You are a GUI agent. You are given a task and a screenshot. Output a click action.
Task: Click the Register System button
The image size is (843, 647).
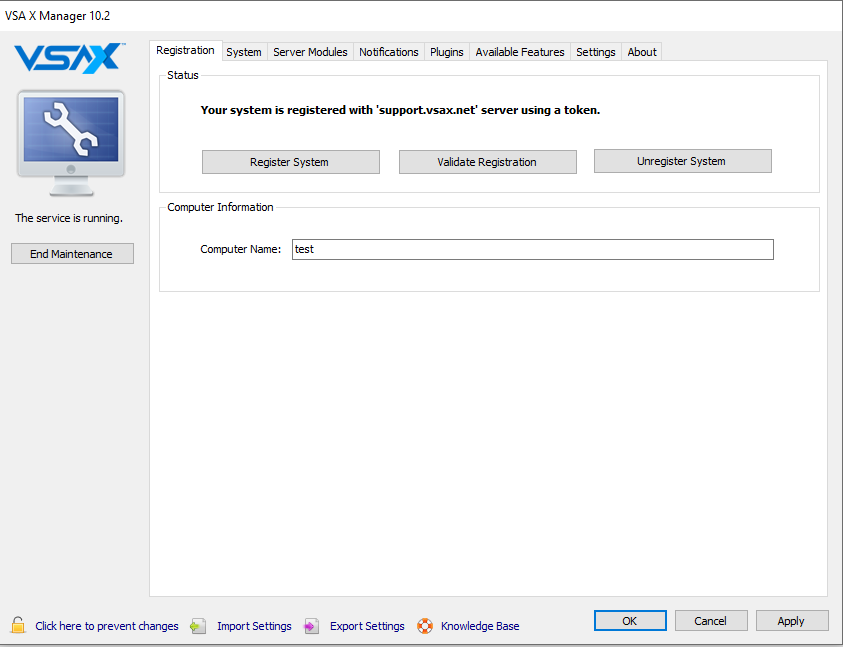coord(291,162)
